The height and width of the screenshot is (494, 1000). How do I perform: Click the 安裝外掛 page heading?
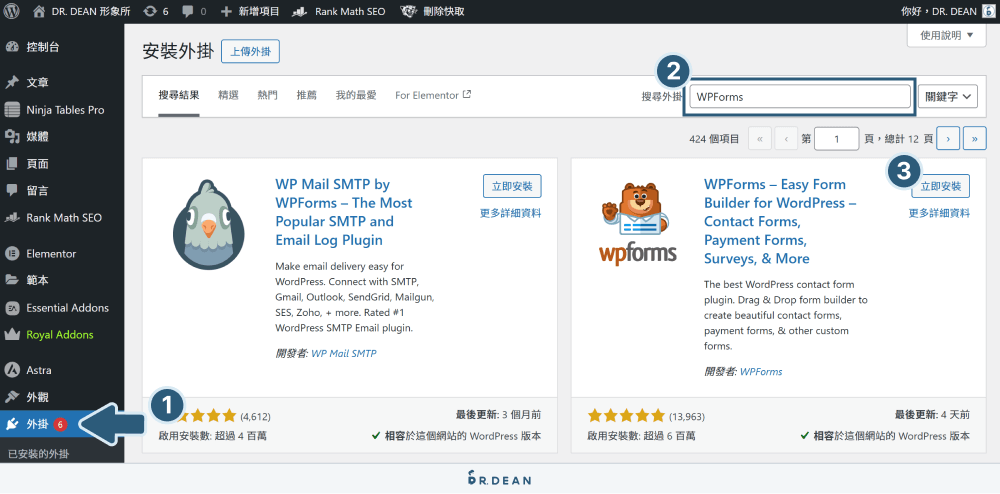coord(178,52)
